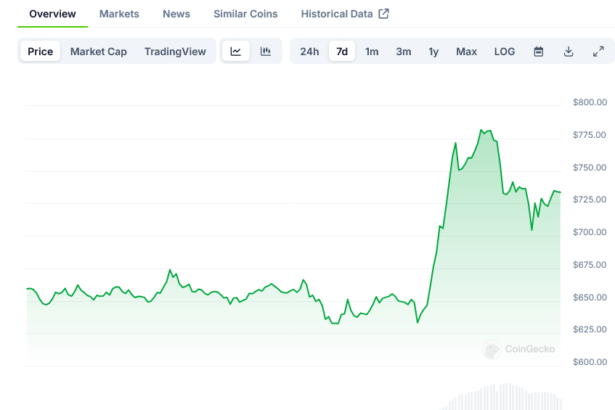Switch to candlestick chart icon

265,51
